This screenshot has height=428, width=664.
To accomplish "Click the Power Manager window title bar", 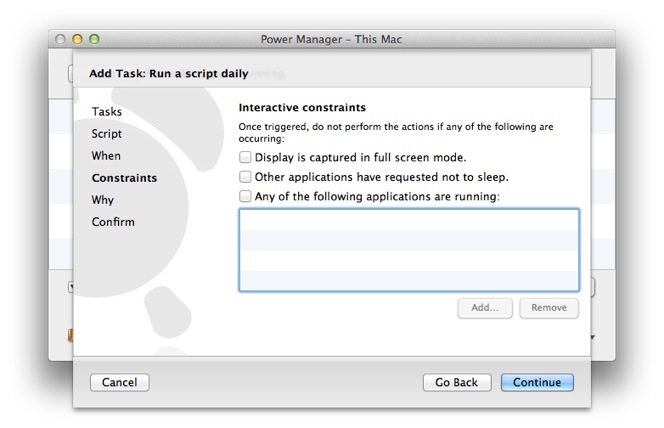I will pos(332,39).
